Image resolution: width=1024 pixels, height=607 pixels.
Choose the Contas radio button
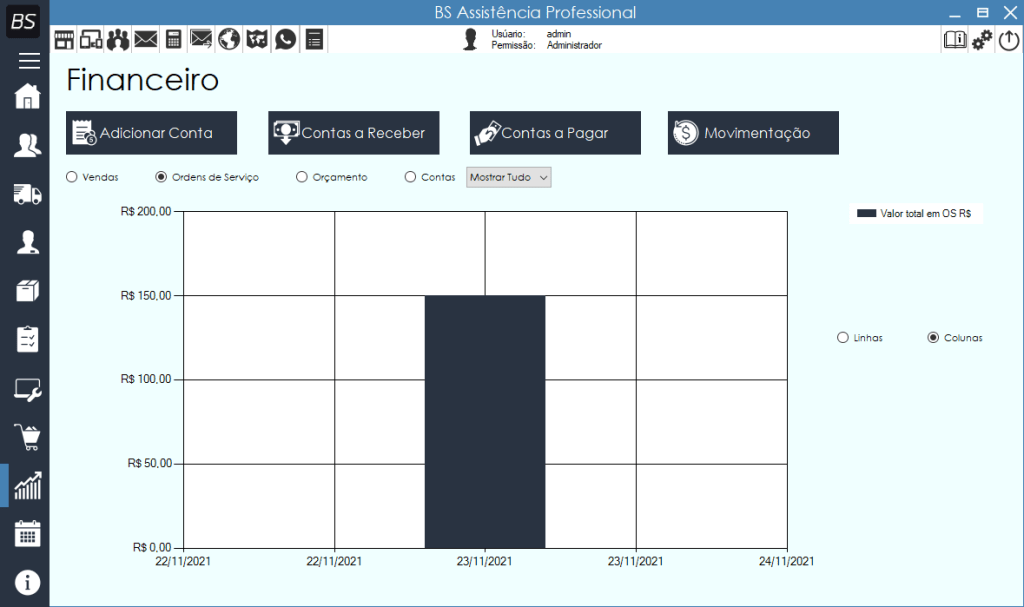coord(410,177)
